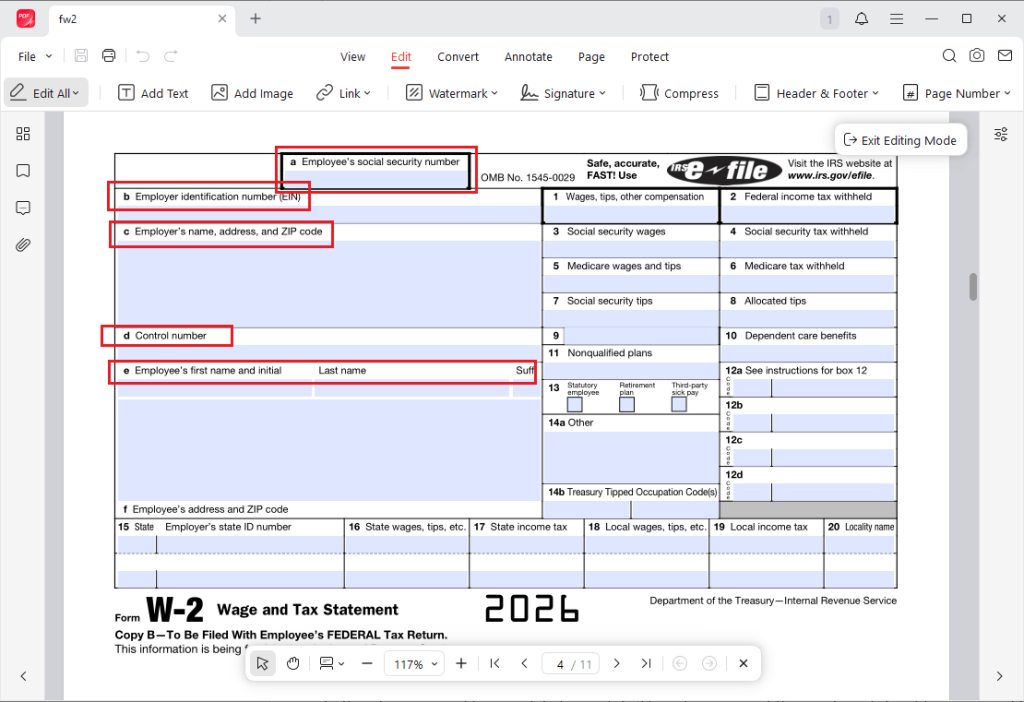Screen dimensions: 1024x702
Task: Click the screenshot camera icon
Action: pyautogui.click(x=976, y=56)
